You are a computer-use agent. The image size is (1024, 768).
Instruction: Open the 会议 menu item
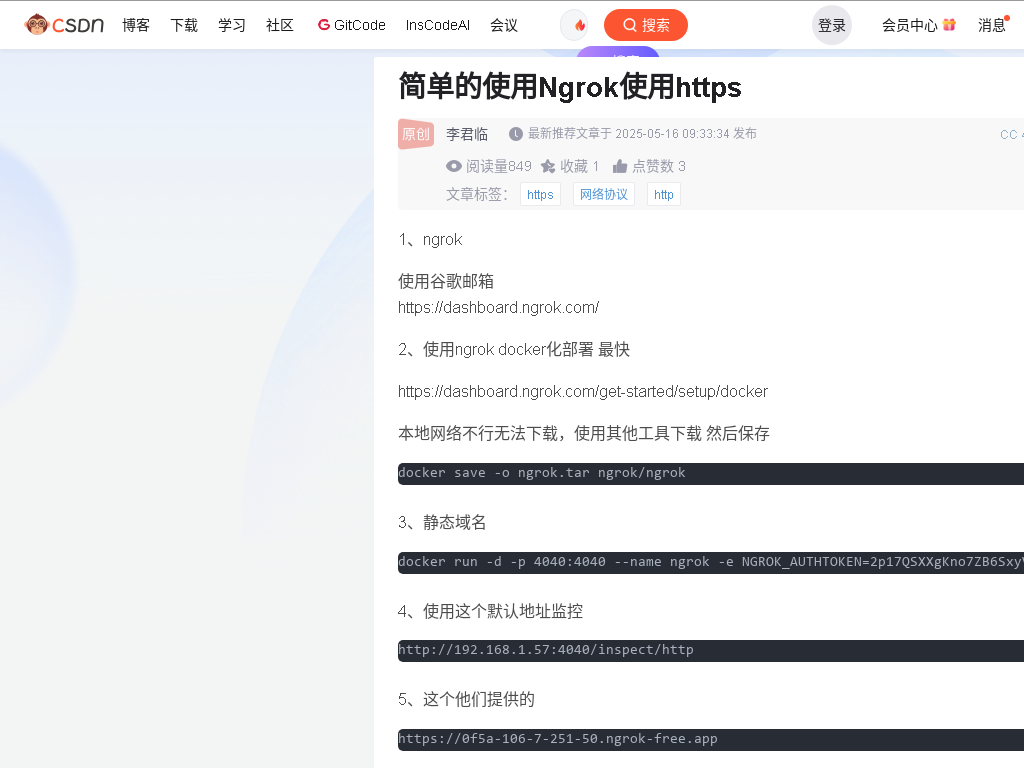[x=504, y=25]
